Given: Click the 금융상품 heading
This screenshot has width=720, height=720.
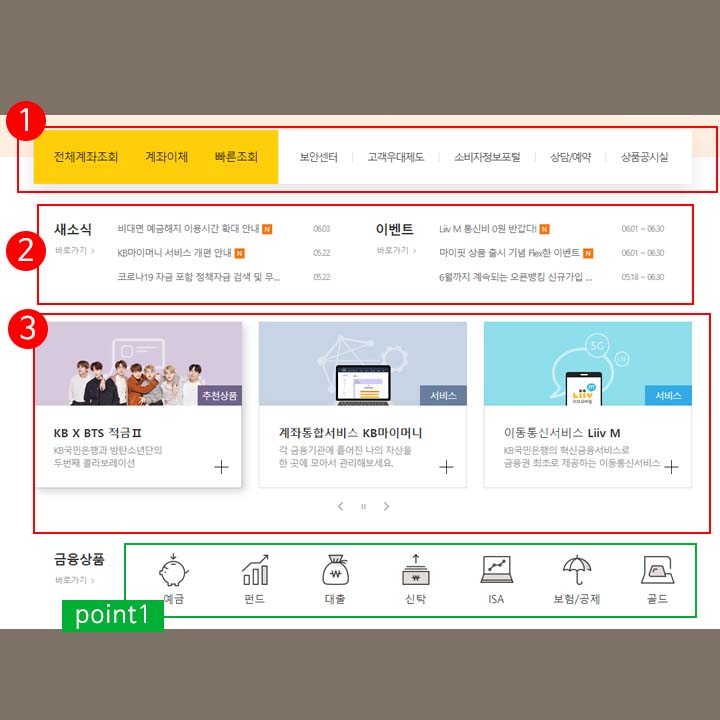Looking at the screenshot, I should [x=79, y=559].
